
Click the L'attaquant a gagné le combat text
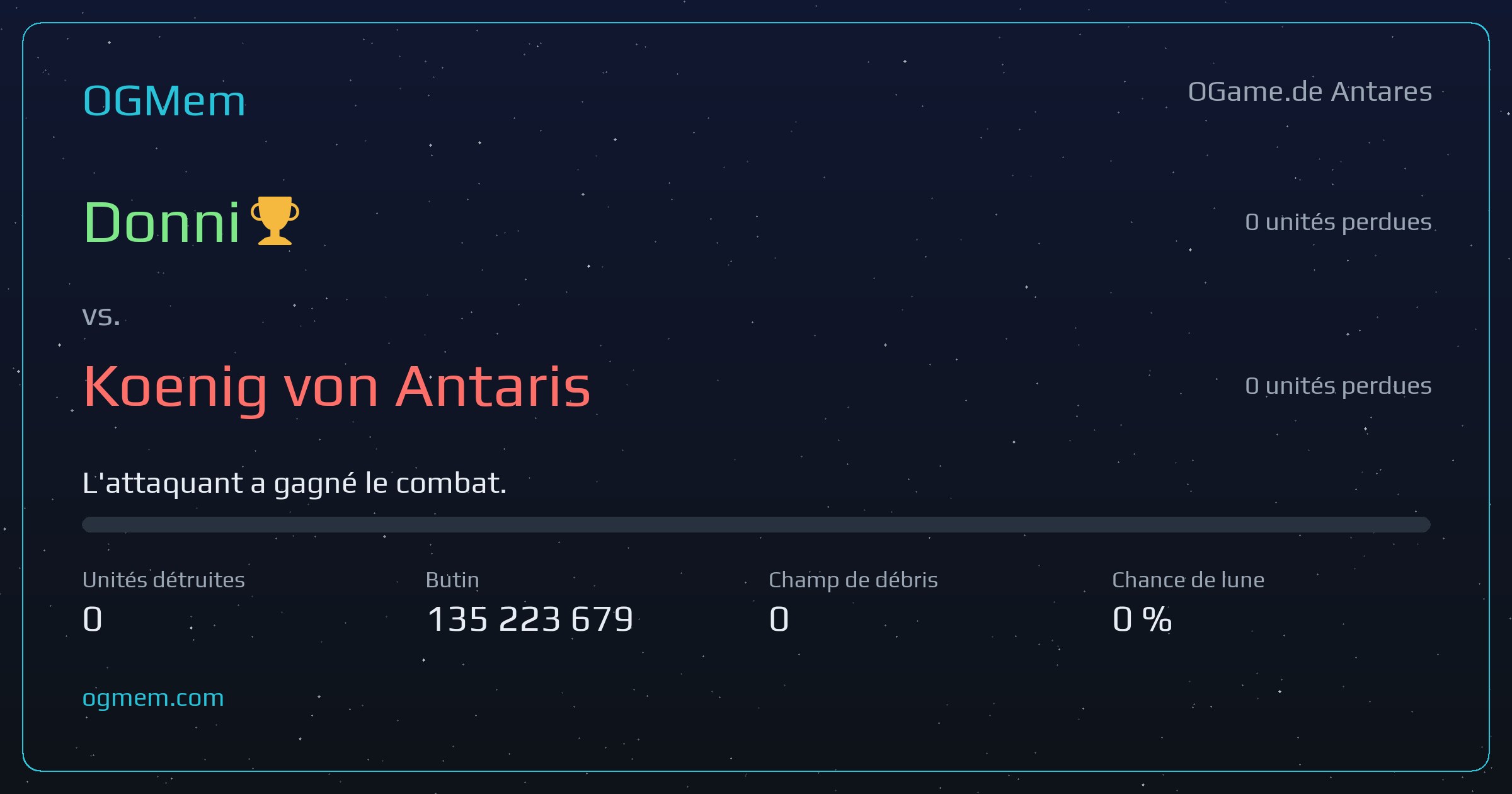(294, 483)
